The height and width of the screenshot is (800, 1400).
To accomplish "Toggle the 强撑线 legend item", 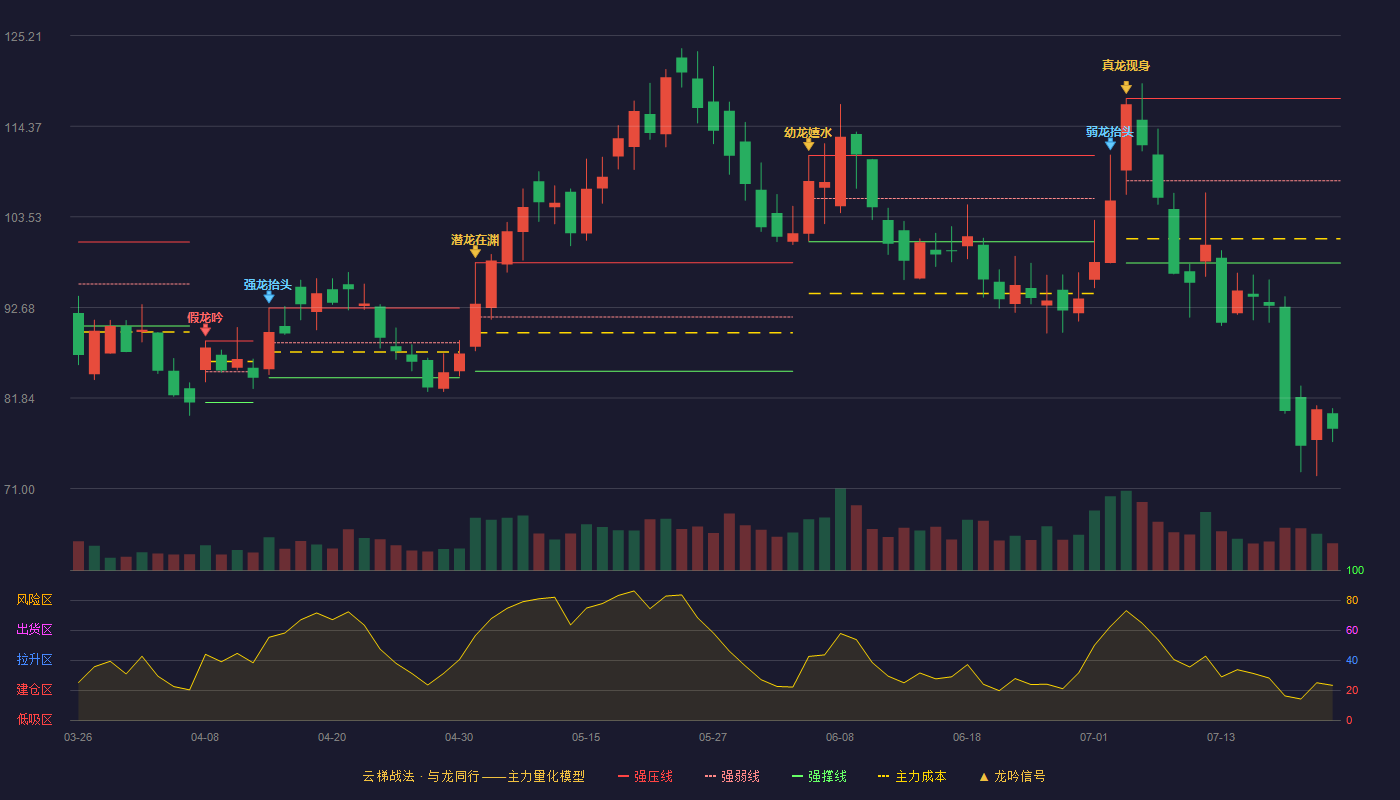I will pyautogui.click(x=820, y=776).
